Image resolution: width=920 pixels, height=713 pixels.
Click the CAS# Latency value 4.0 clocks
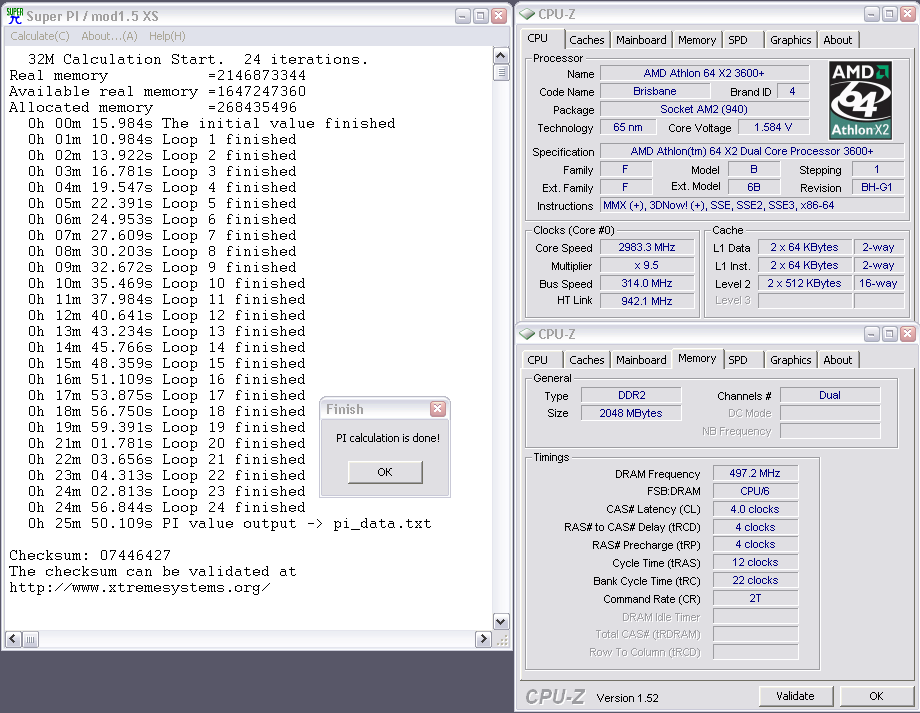point(755,509)
